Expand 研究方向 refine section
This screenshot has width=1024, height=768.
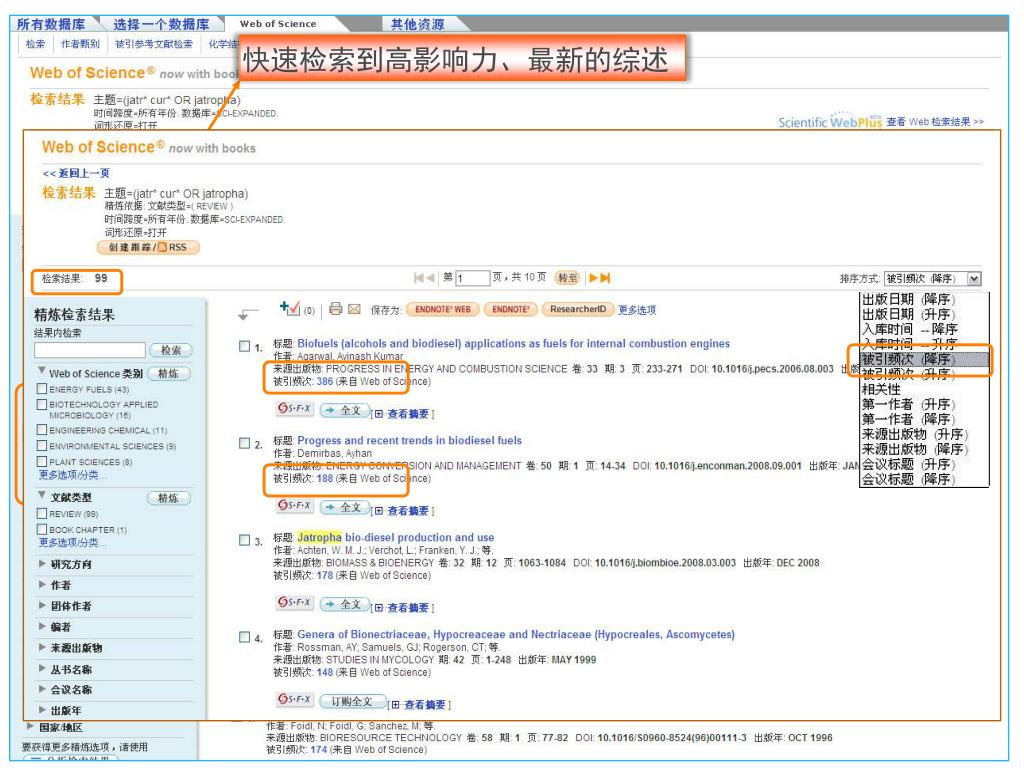(x=42, y=564)
